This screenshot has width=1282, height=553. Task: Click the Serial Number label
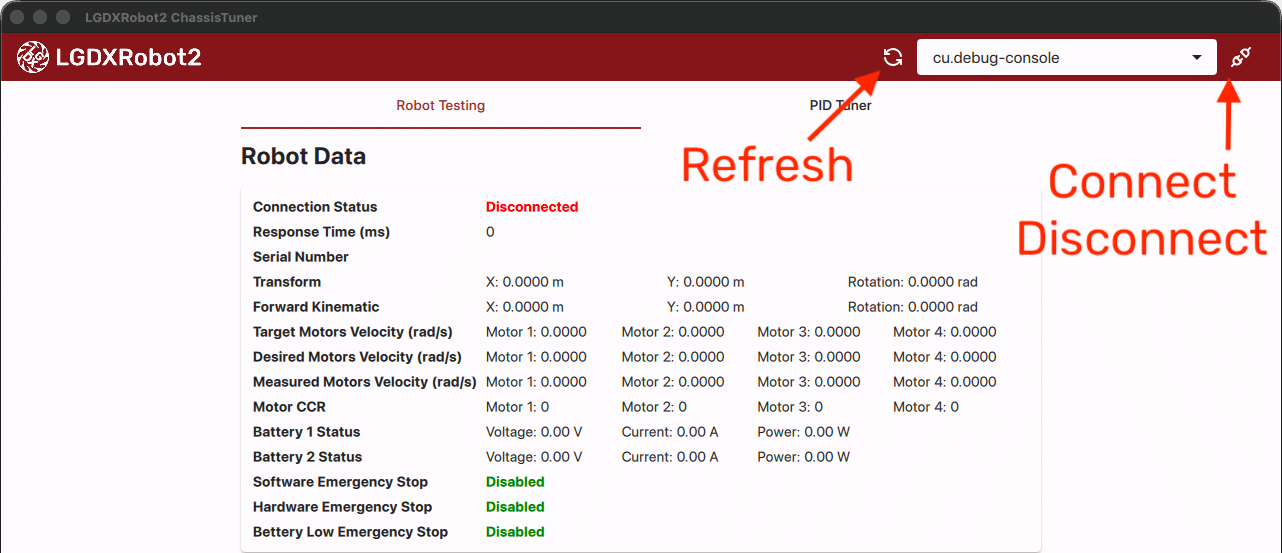coord(301,257)
